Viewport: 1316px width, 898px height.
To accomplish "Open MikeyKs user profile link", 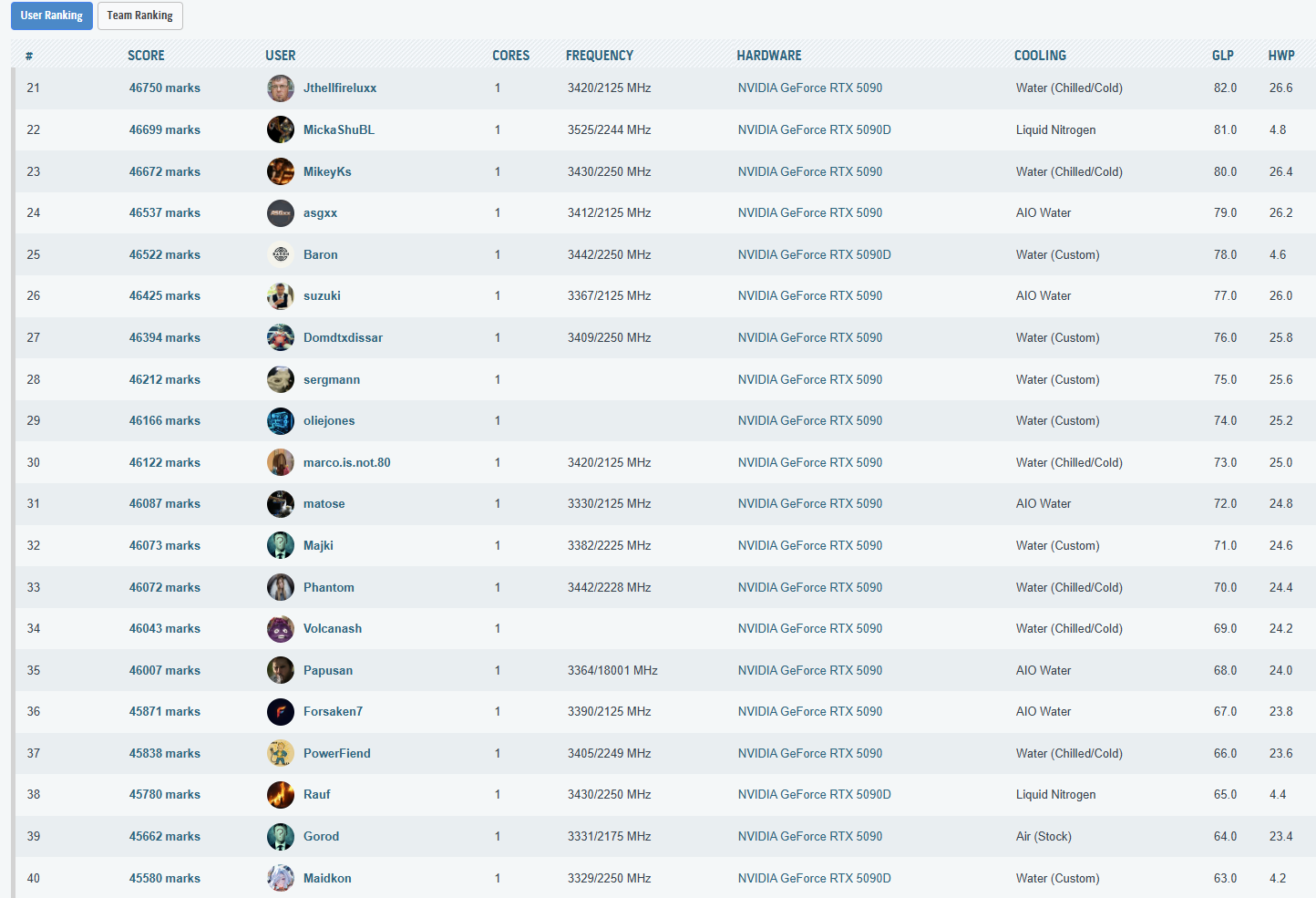I will 327,171.
